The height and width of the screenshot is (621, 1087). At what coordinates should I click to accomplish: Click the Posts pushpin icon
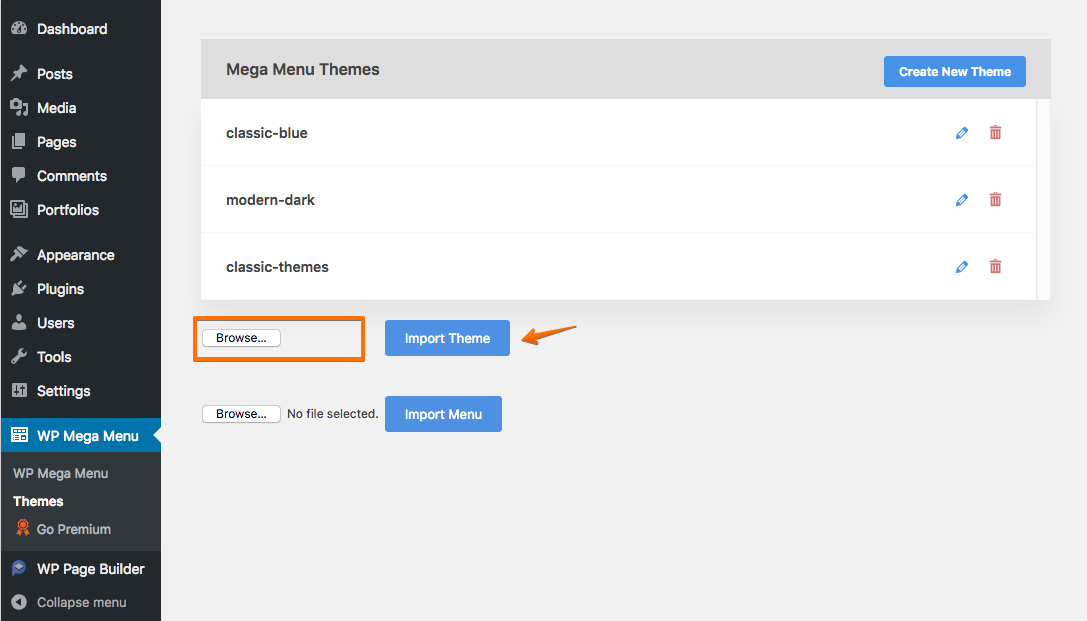(x=19, y=73)
